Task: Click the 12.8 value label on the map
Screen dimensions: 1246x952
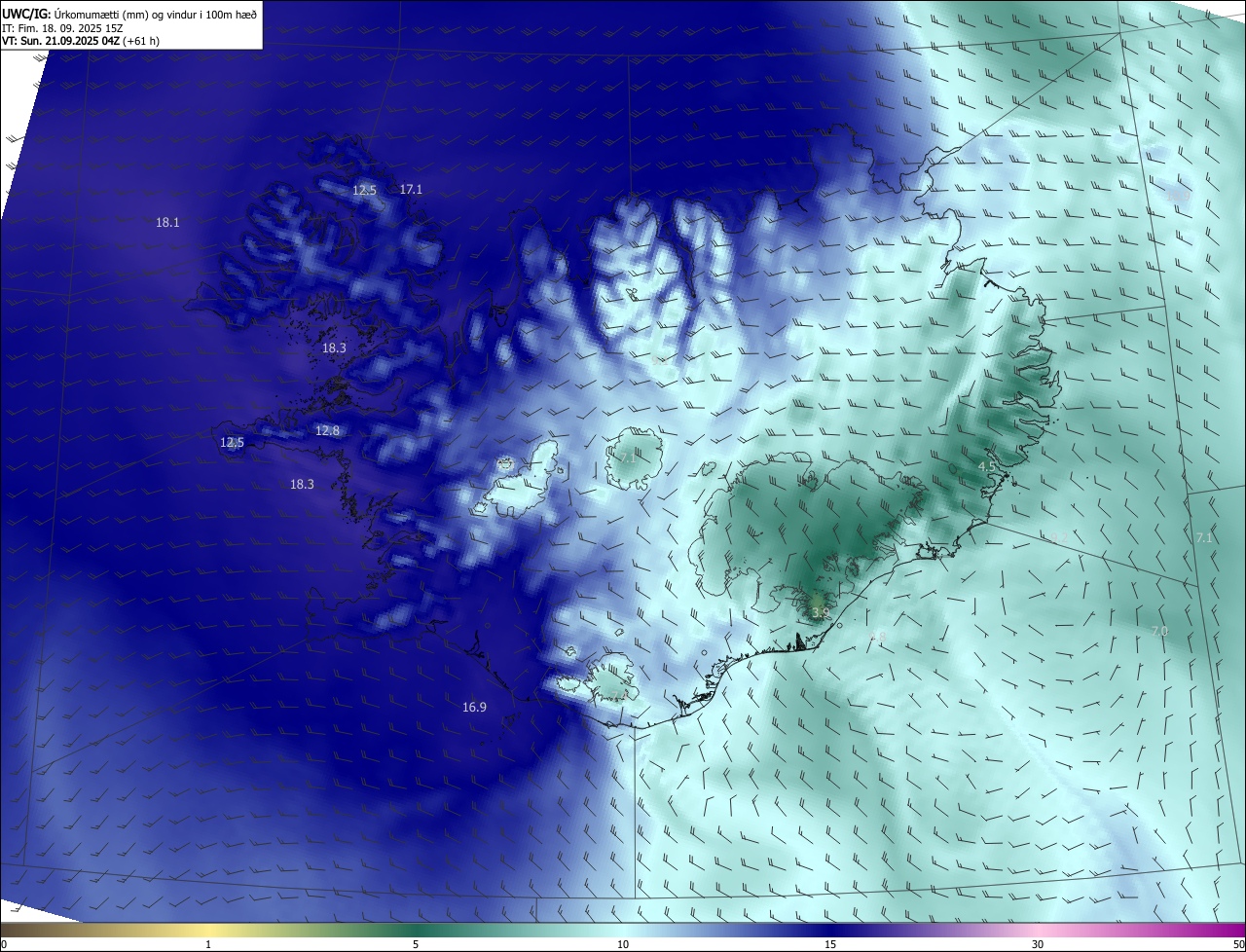Action: 327,431
